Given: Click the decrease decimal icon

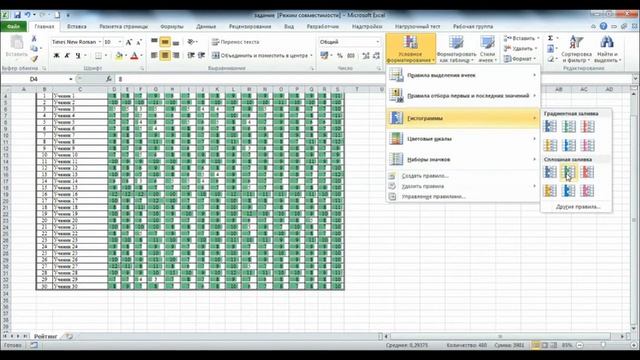Looking at the screenshot, I should point(376,56).
